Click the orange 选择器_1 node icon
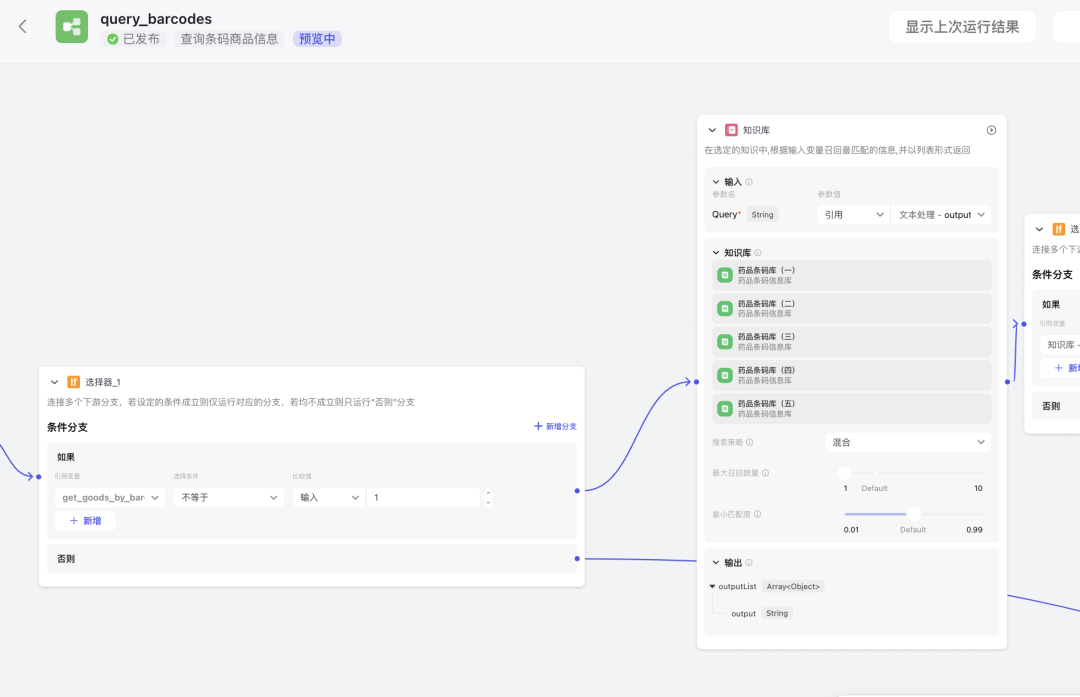This screenshot has height=697, width=1080. point(74,382)
